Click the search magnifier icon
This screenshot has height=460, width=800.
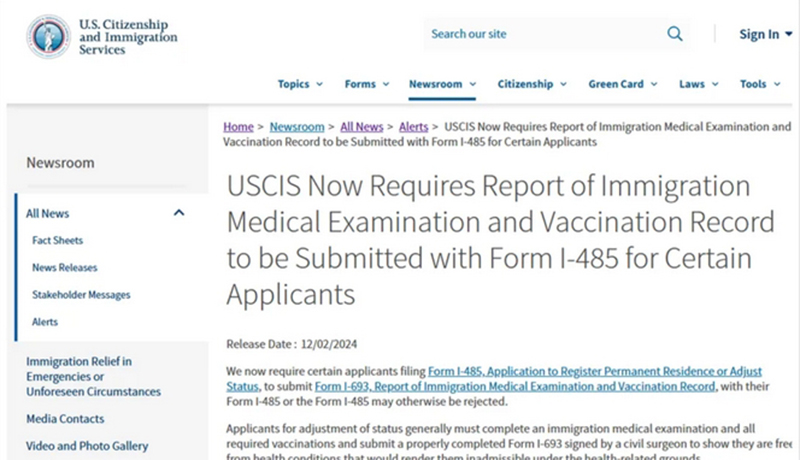pos(675,34)
